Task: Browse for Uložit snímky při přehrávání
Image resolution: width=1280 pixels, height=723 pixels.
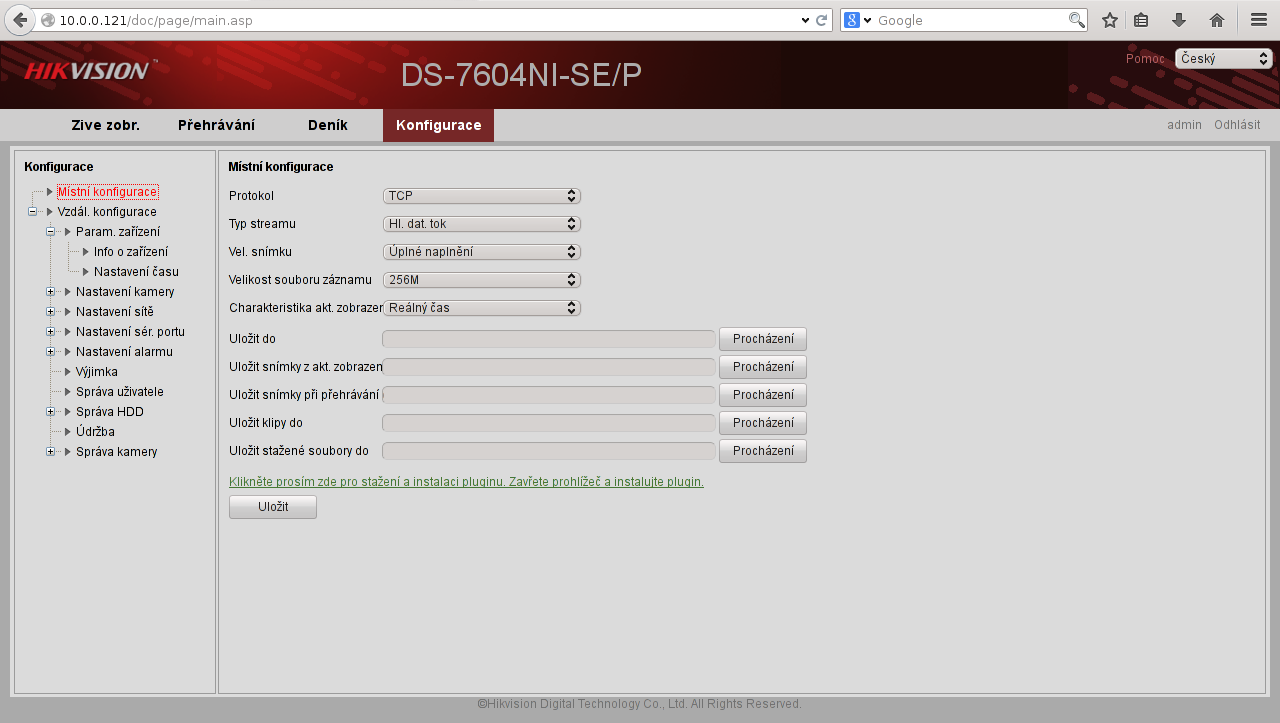Action: (763, 395)
